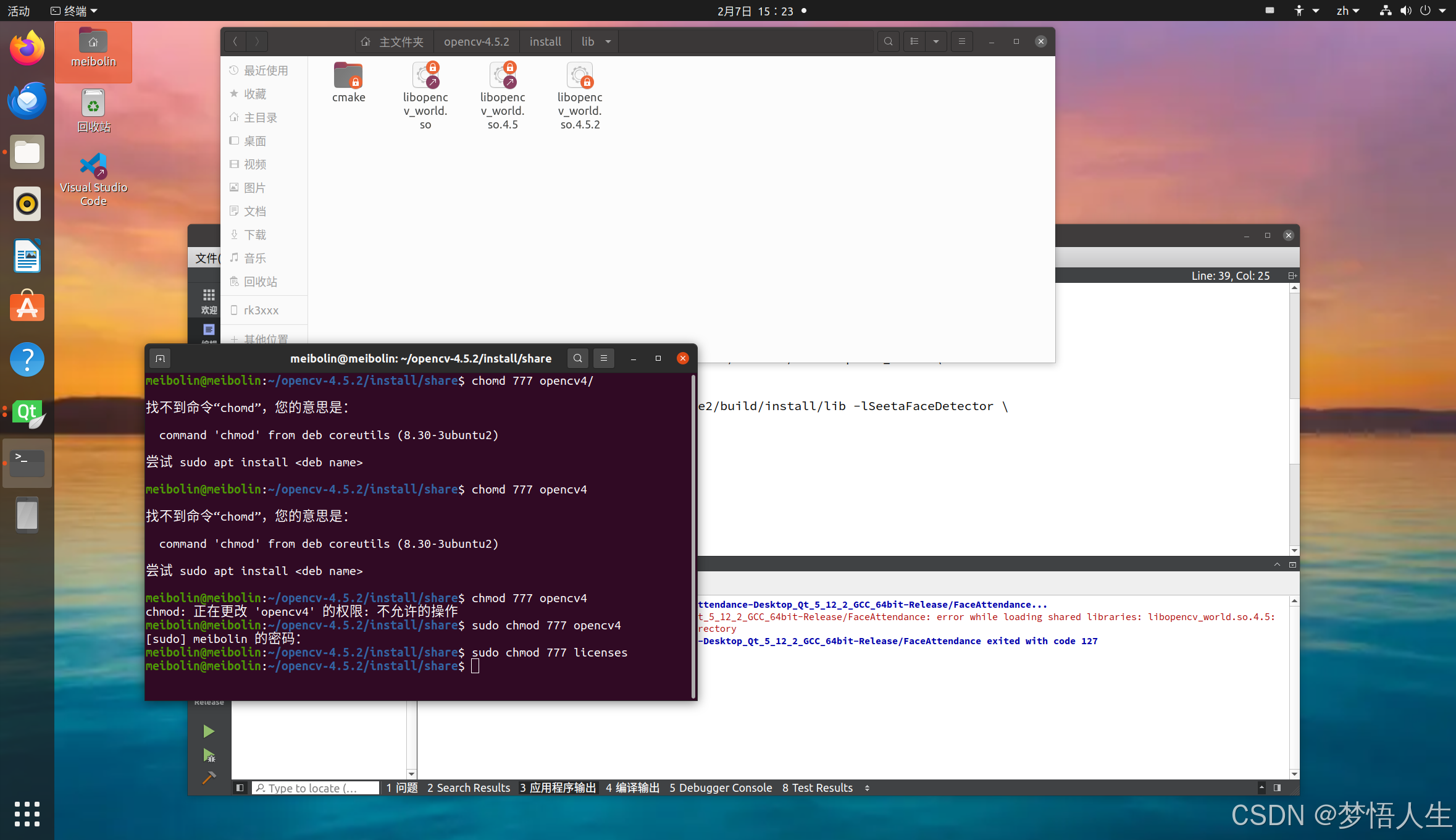
Task: Open Qt Creator from the dock
Action: [x=27, y=413]
